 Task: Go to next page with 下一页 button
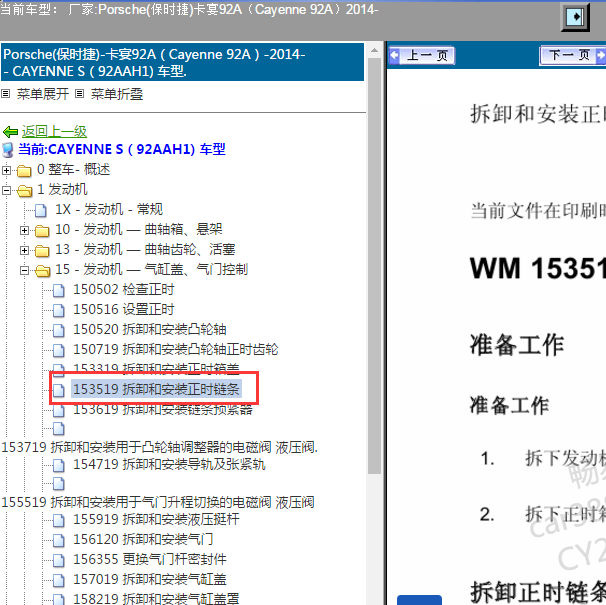click(572, 56)
